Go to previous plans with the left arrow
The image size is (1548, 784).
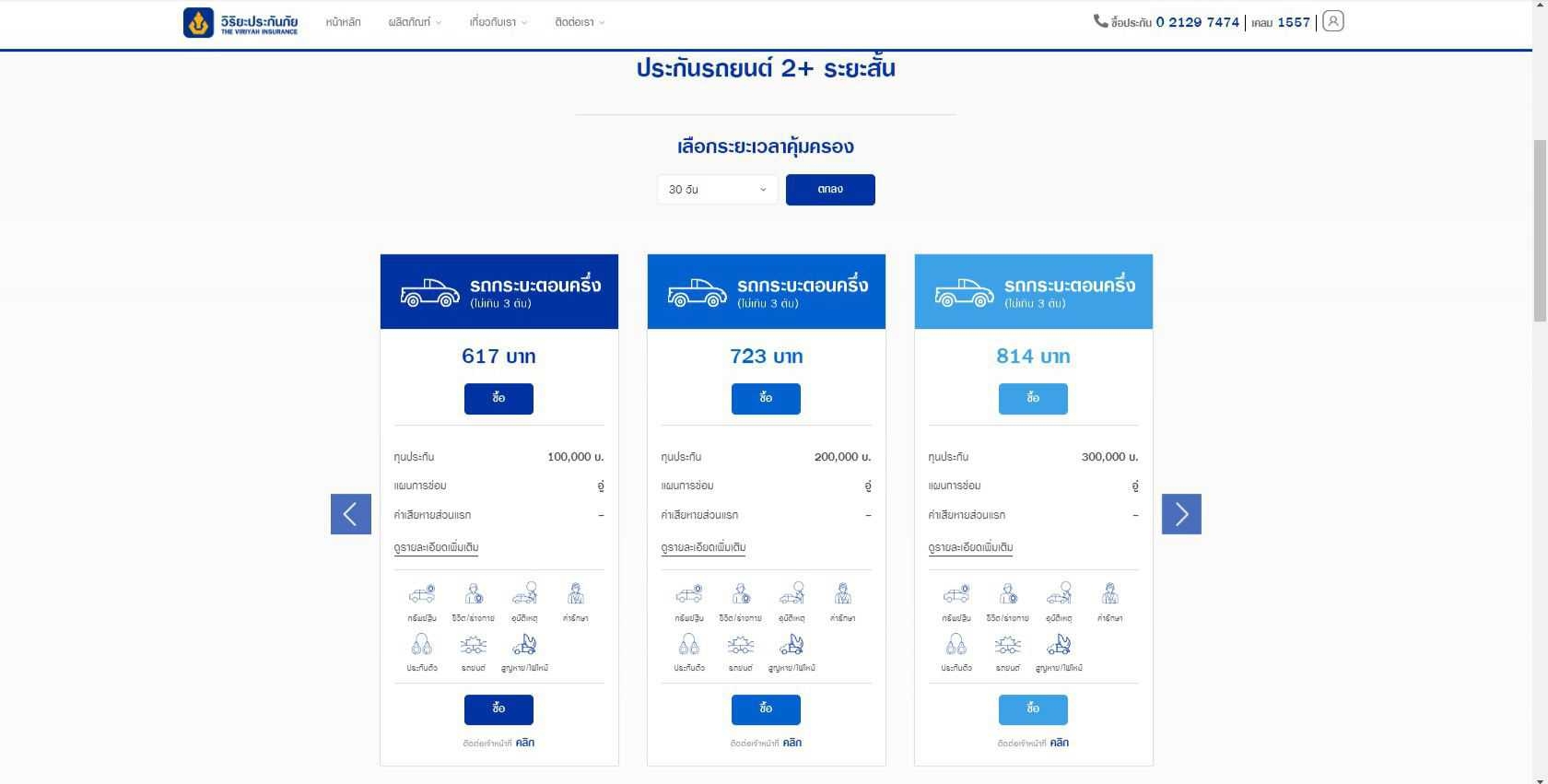pyautogui.click(x=351, y=514)
